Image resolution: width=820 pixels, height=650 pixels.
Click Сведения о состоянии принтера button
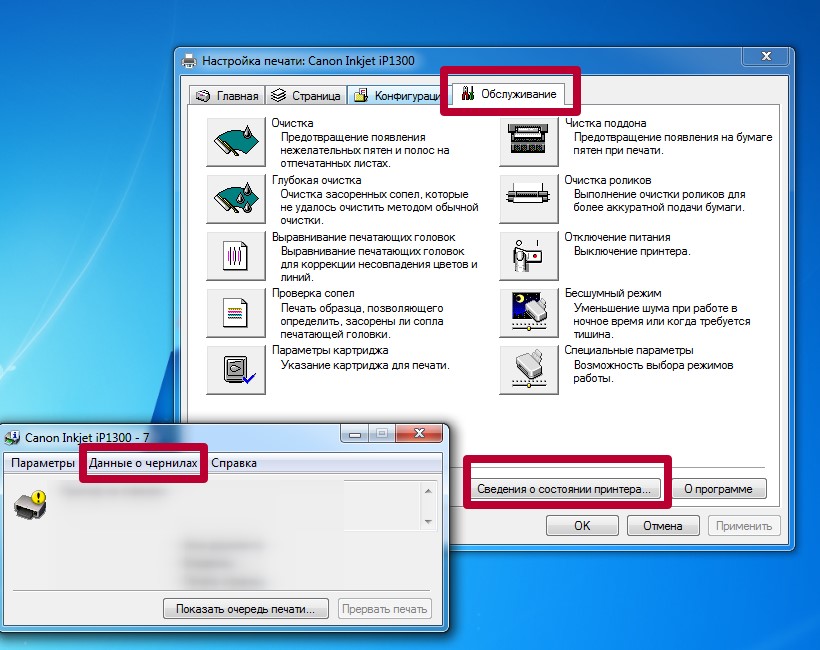click(566, 489)
